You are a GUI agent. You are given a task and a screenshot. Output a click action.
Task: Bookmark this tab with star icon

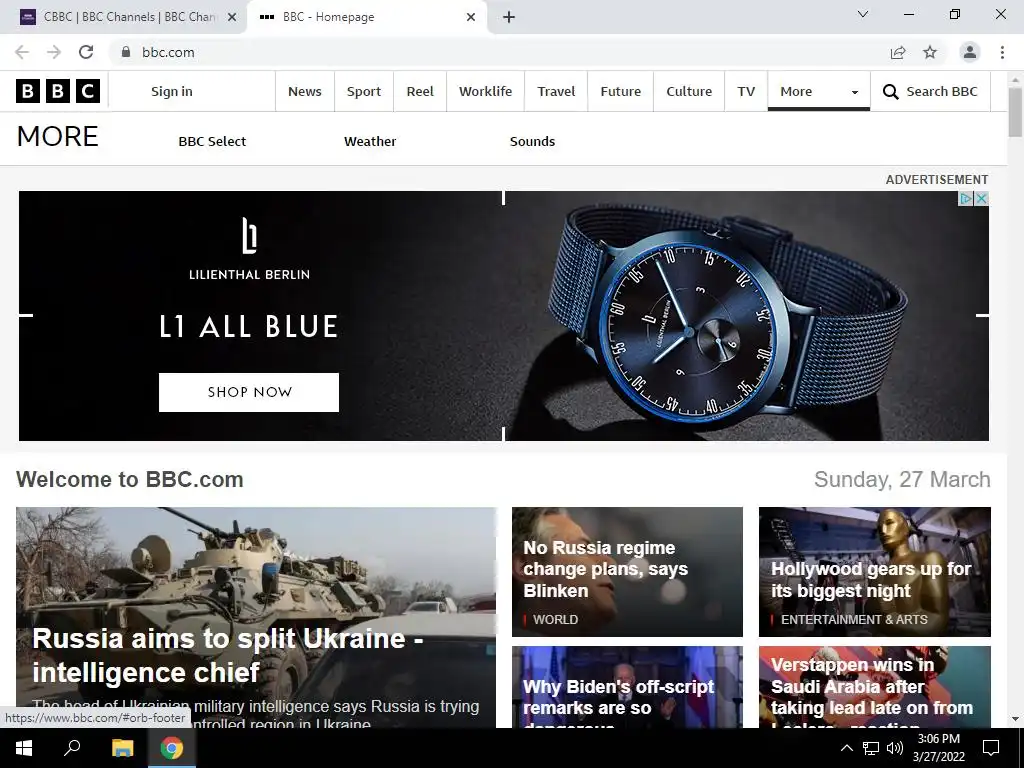pyautogui.click(x=930, y=52)
